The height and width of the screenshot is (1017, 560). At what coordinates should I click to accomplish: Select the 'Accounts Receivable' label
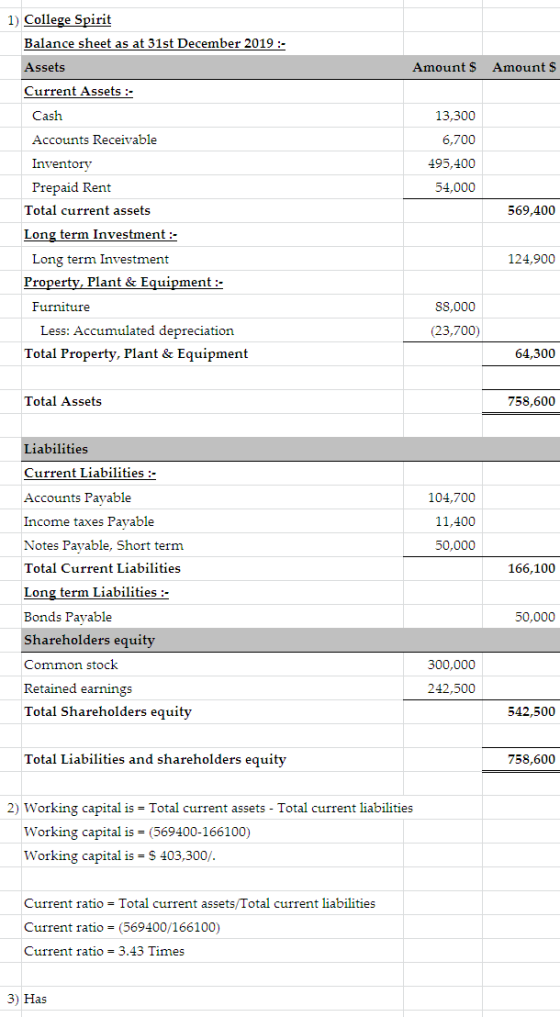pyautogui.click(x=95, y=140)
